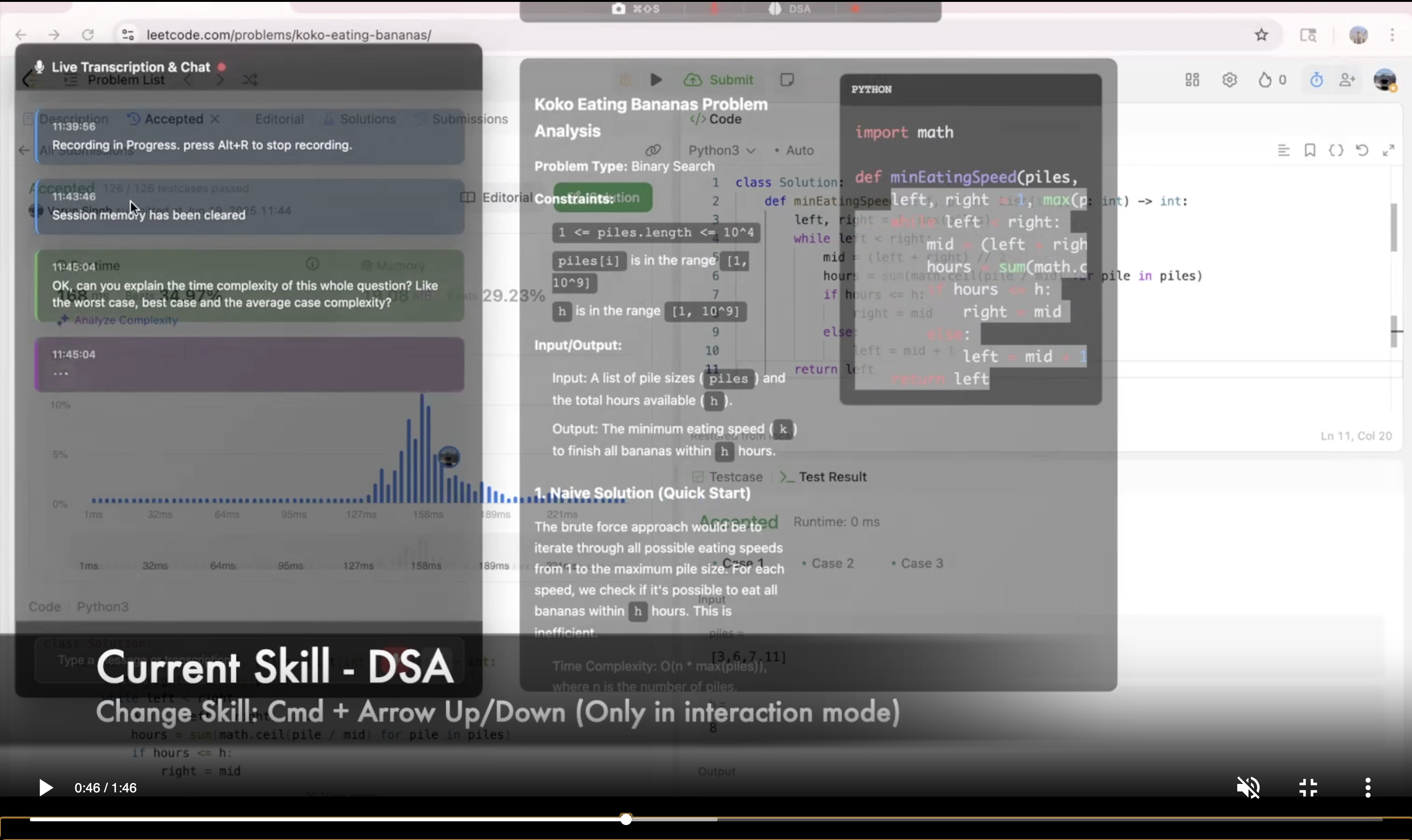Open the browser profile avatar
Image resolution: width=1412 pixels, height=840 pixels.
(x=1359, y=35)
